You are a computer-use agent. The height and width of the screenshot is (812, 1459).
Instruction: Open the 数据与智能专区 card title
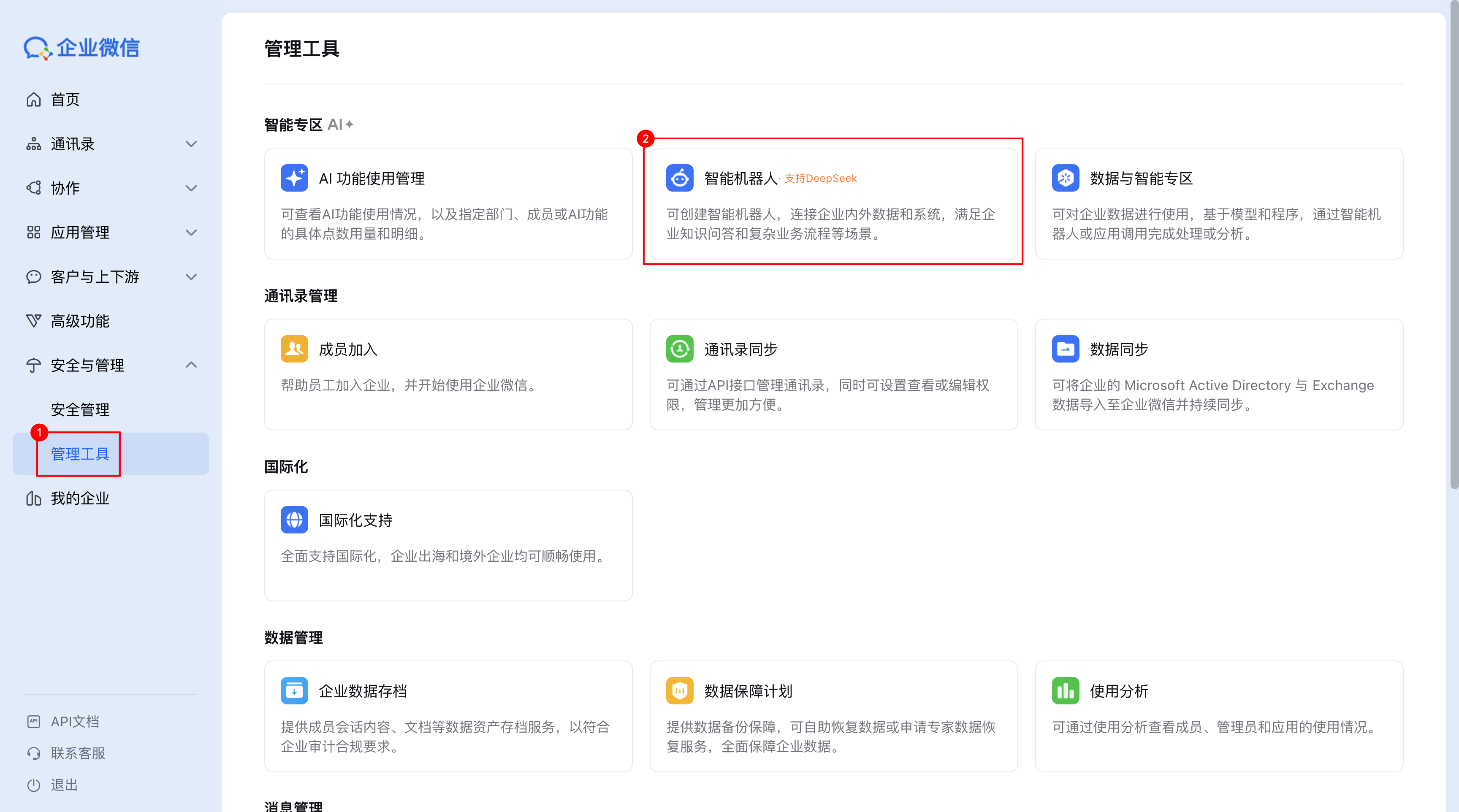tap(1141, 179)
